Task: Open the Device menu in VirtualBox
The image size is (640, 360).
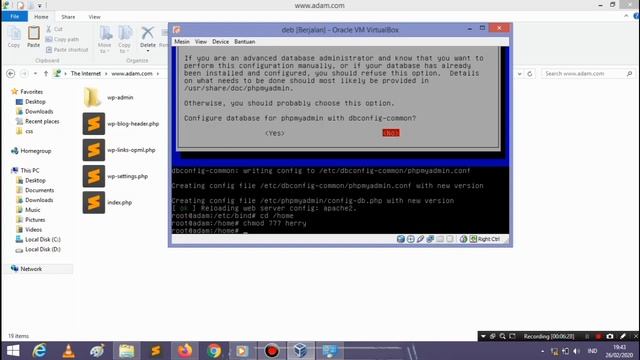Action: [220, 42]
